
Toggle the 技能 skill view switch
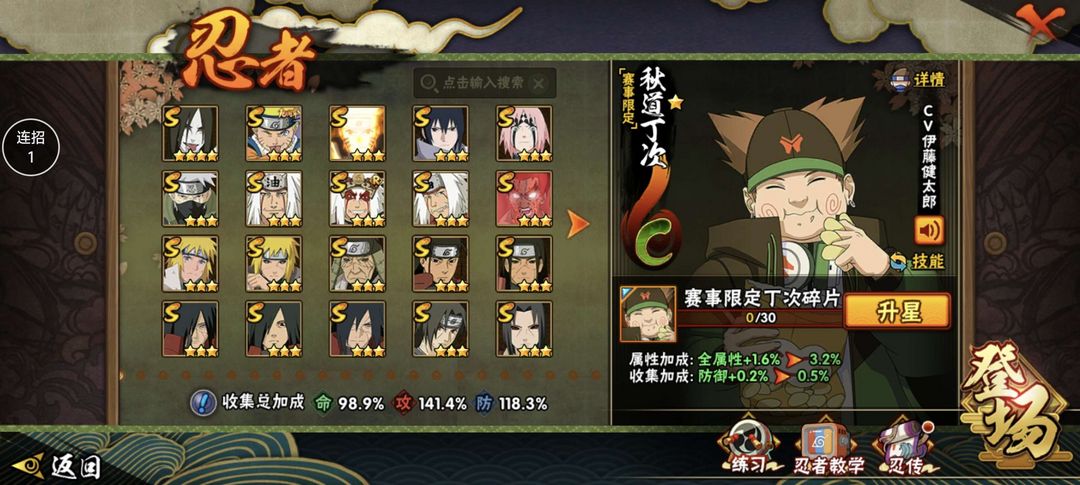point(917,261)
